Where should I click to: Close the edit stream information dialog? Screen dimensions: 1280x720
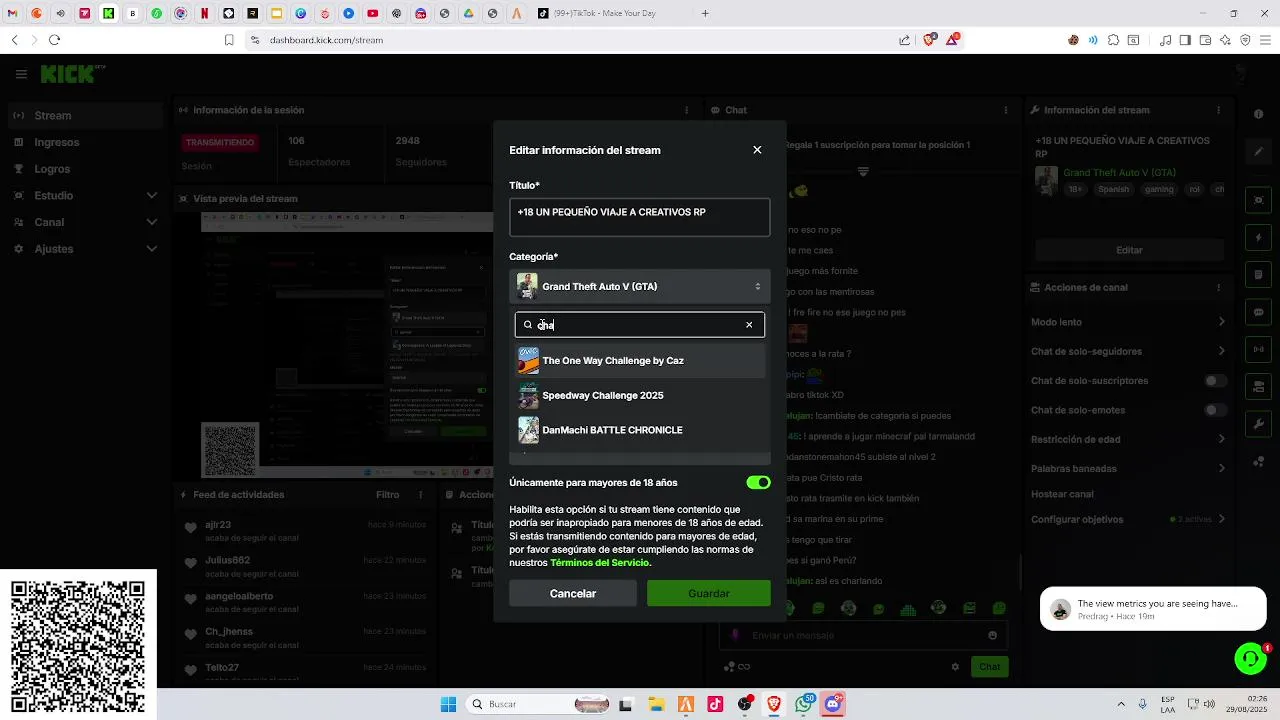pyautogui.click(x=757, y=150)
